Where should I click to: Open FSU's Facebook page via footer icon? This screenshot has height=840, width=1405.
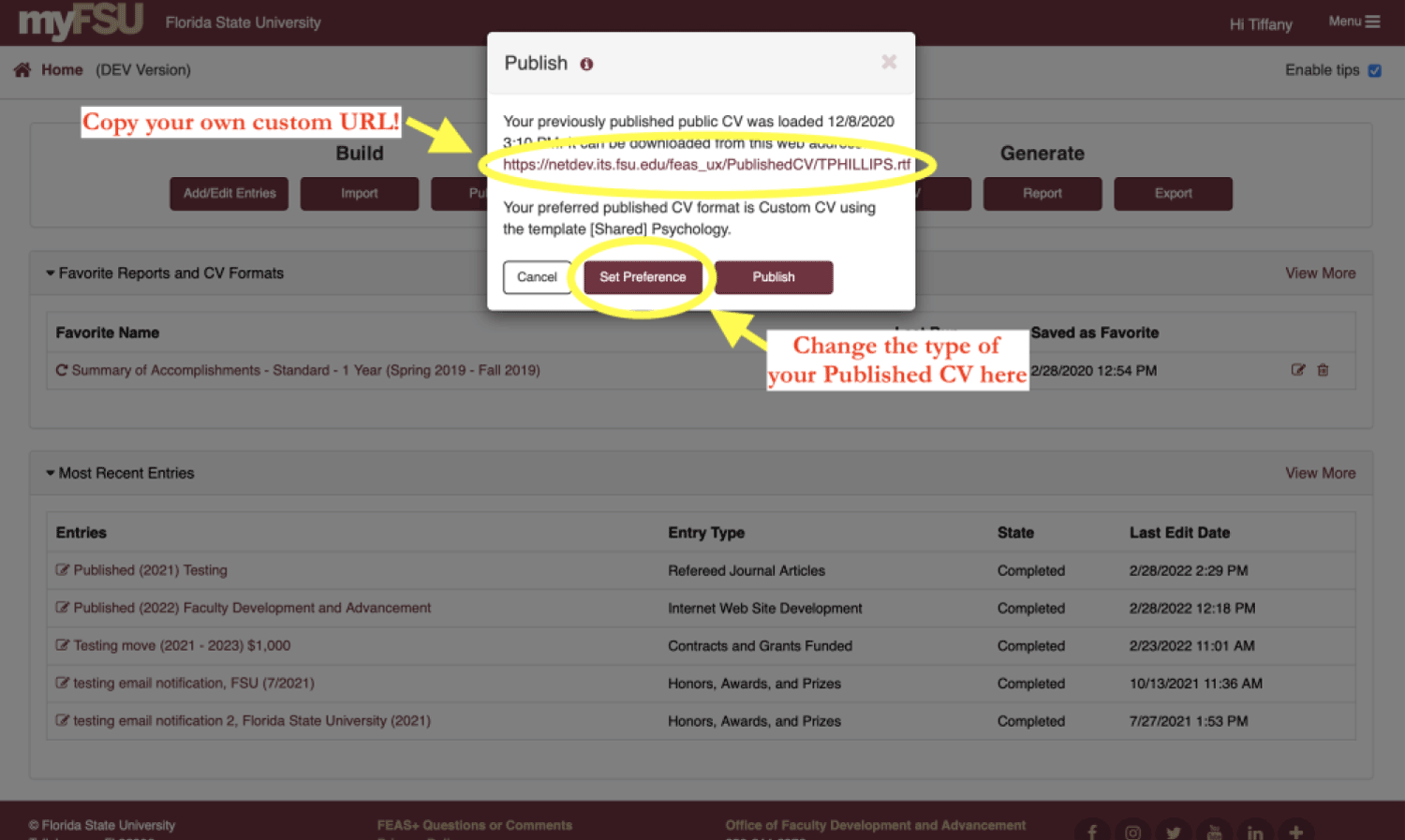(1091, 832)
